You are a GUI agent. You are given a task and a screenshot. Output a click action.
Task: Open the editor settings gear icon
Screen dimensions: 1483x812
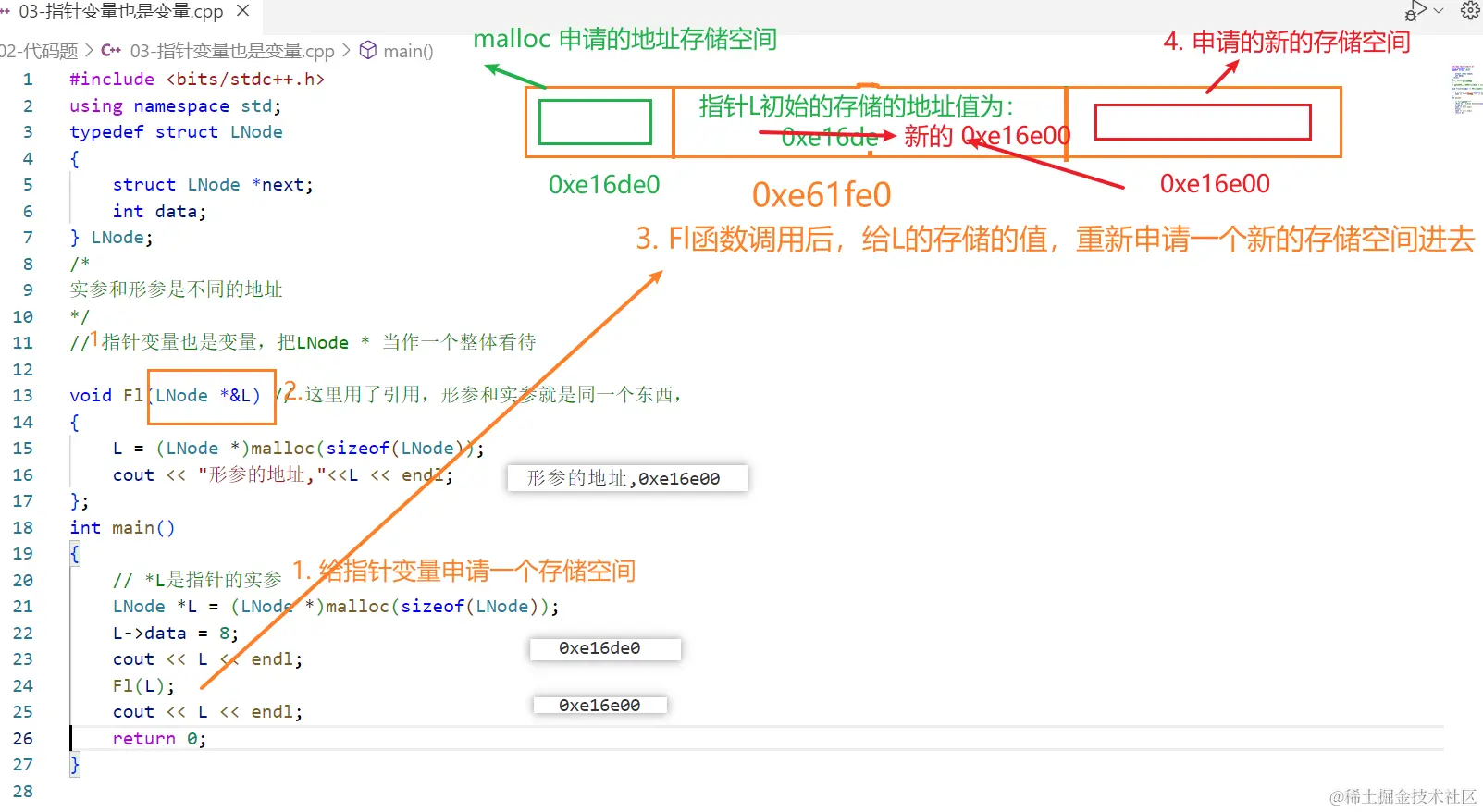pos(1470,11)
